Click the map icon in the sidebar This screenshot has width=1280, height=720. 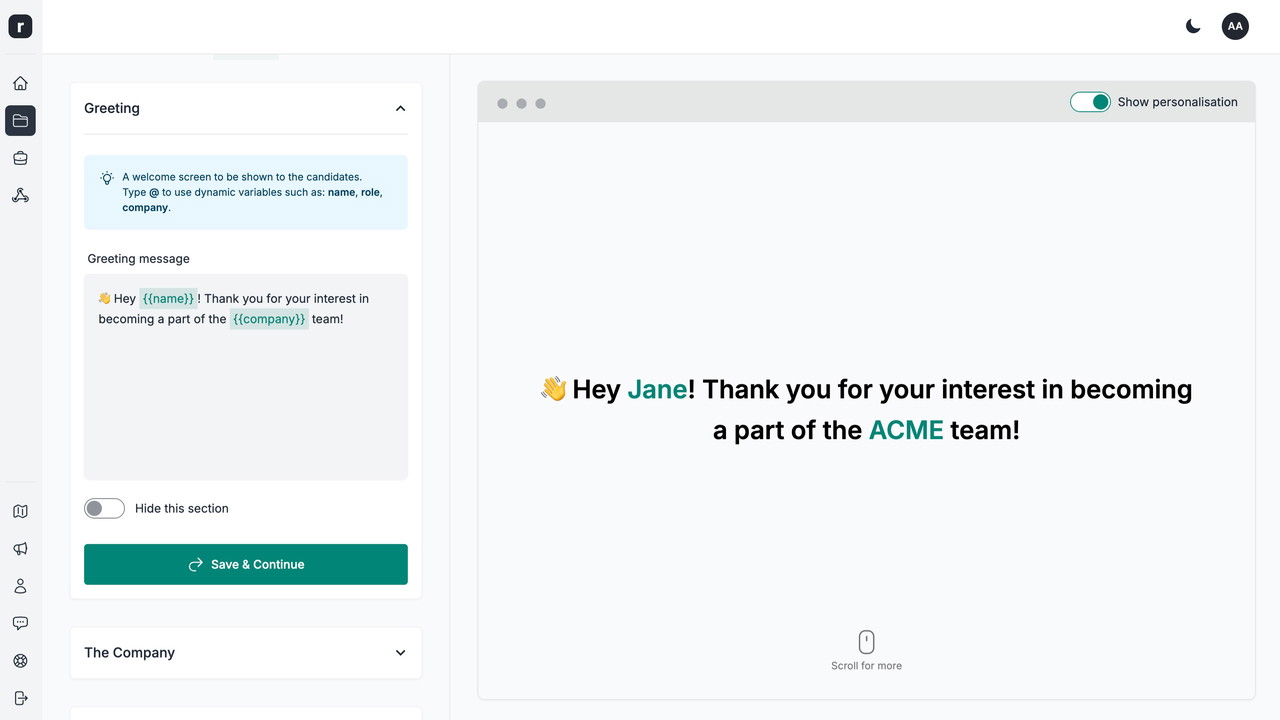click(20, 511)
